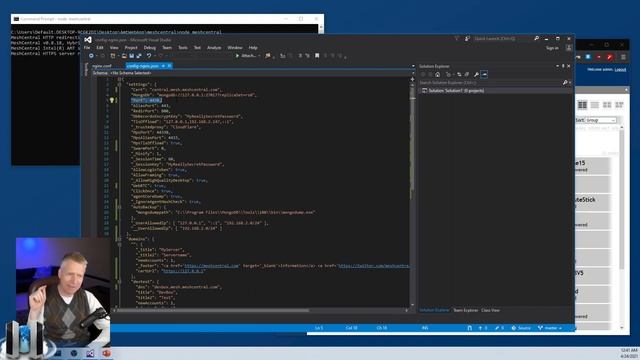Open the meshcentral.com link in the footer line
This screenshot has width=640, height=360.
(211, 266)
